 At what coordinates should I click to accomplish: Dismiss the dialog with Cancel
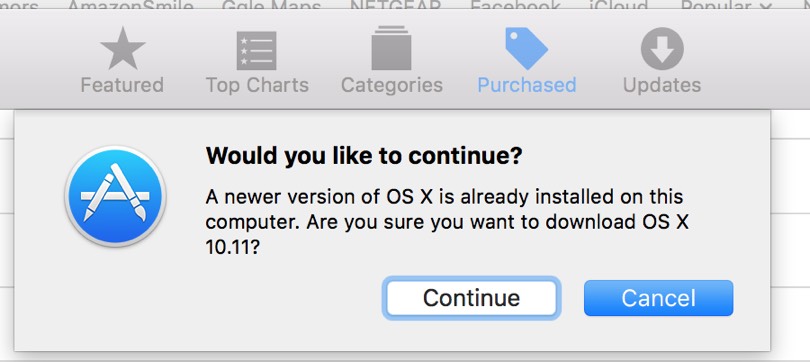tap(658, 298)
